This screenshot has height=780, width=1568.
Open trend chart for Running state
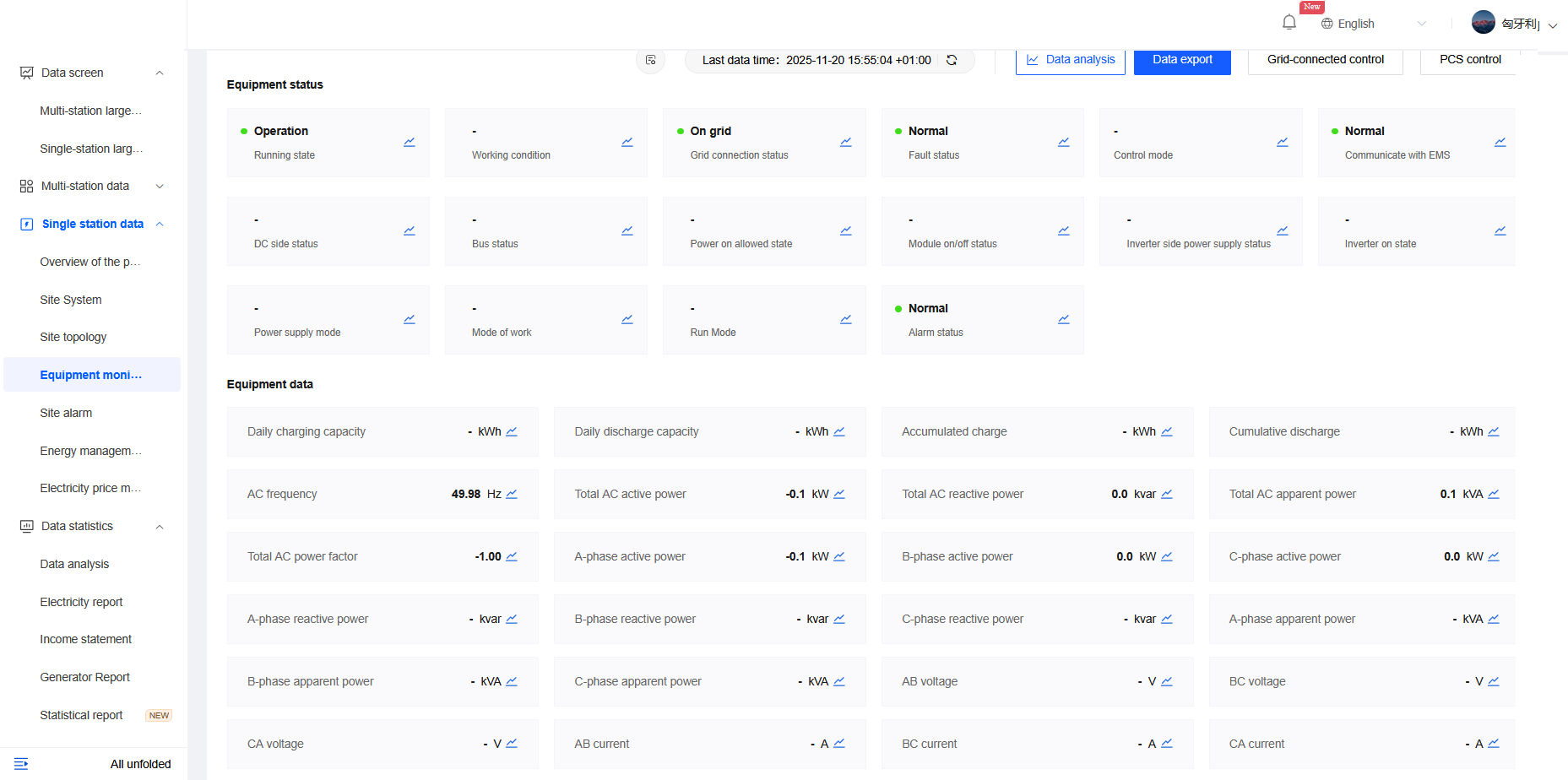409,142
